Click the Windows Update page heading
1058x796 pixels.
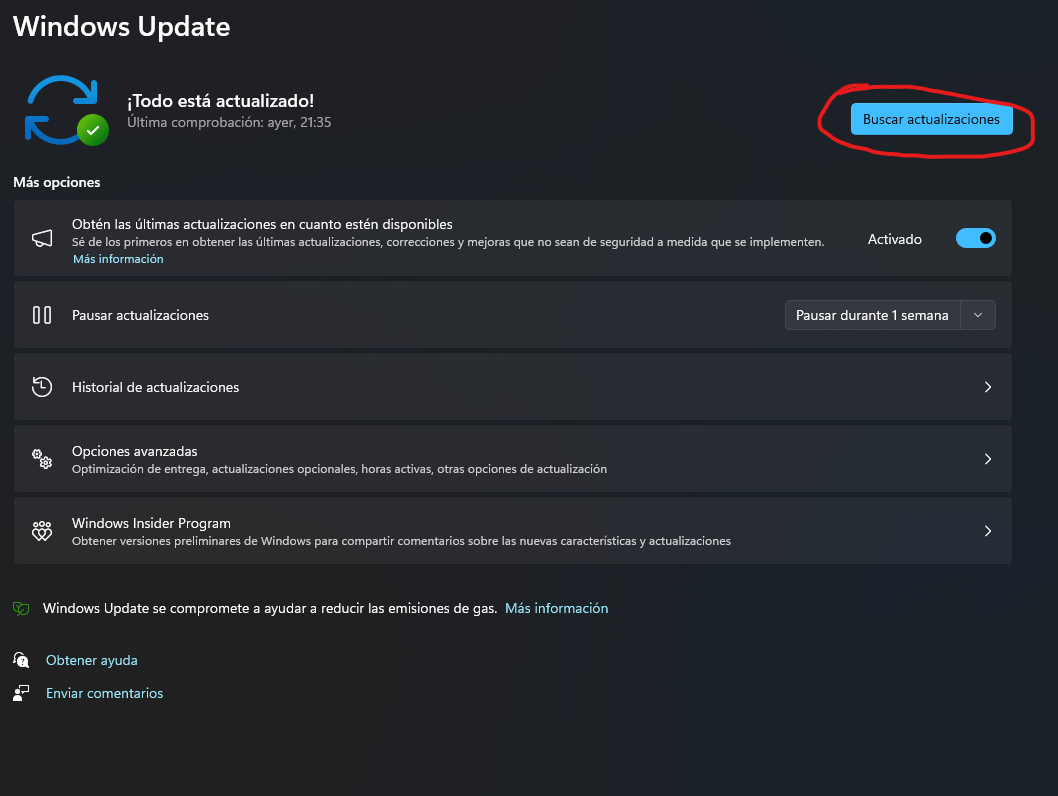[x=121, y=27]
